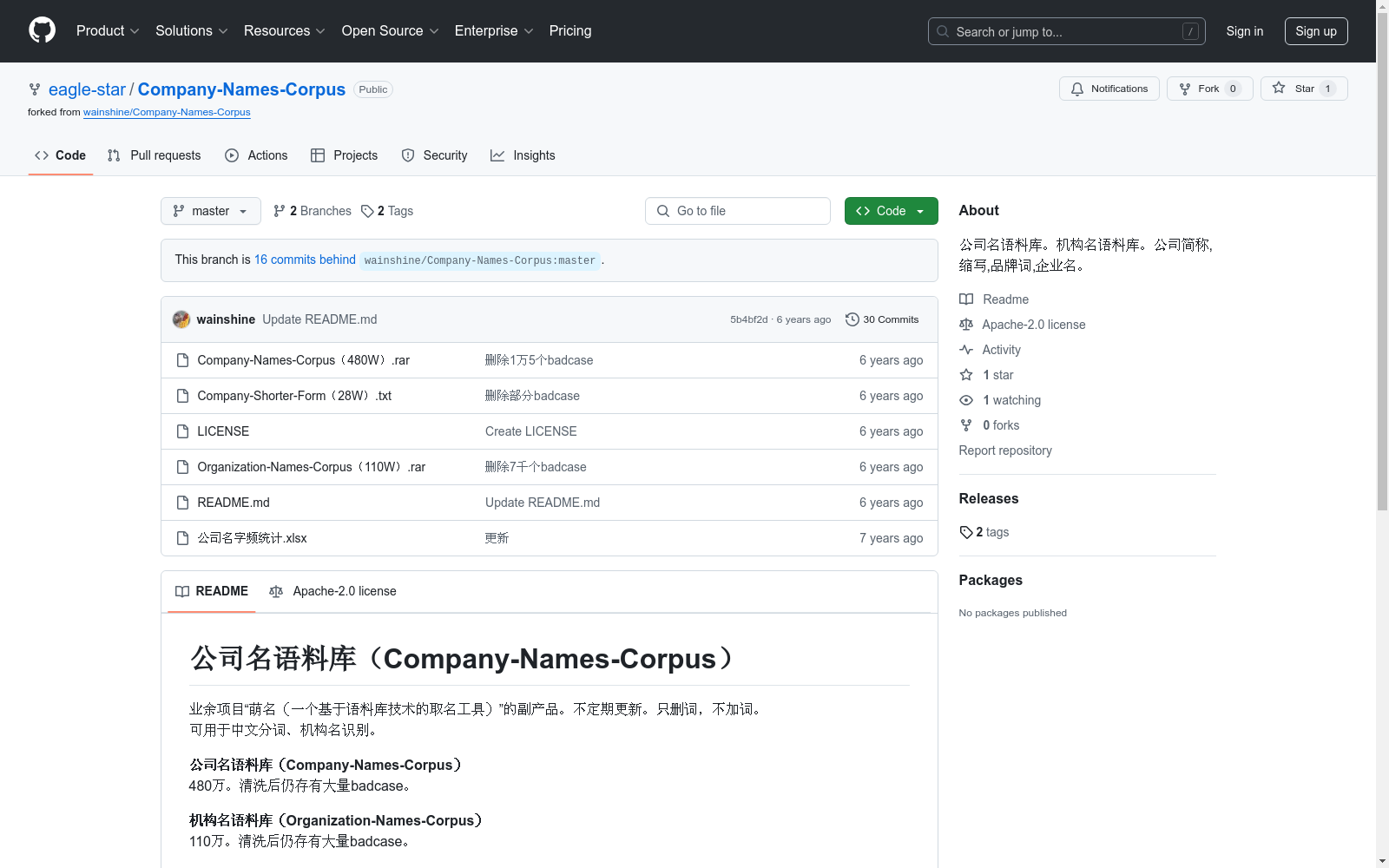
Task: Click the 更新 commit message
Action: click(497, 538)
